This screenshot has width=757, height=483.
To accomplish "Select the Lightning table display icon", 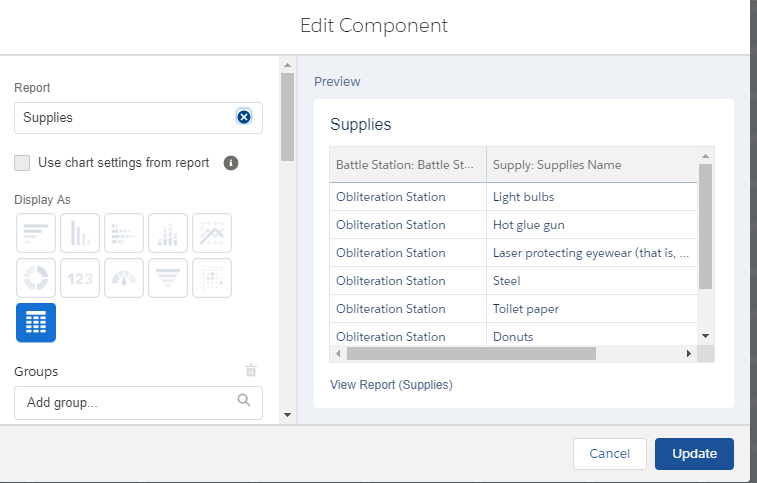I will tap(36, 322).
